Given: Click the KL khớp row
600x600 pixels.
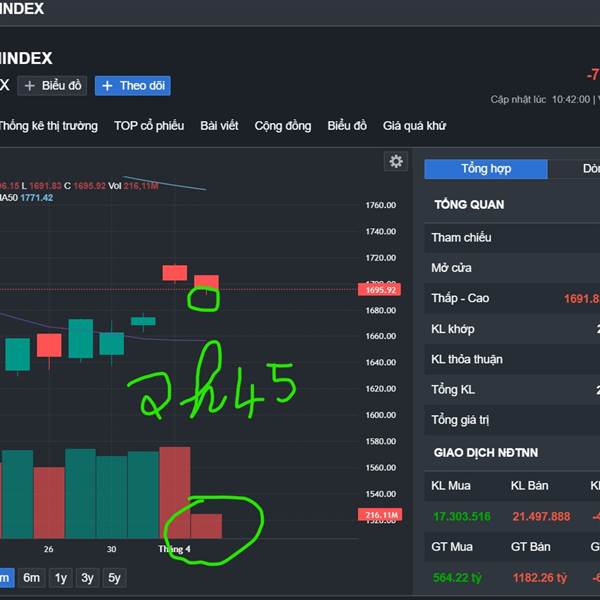Looking at the screenshot, I should tap(512, 329).
